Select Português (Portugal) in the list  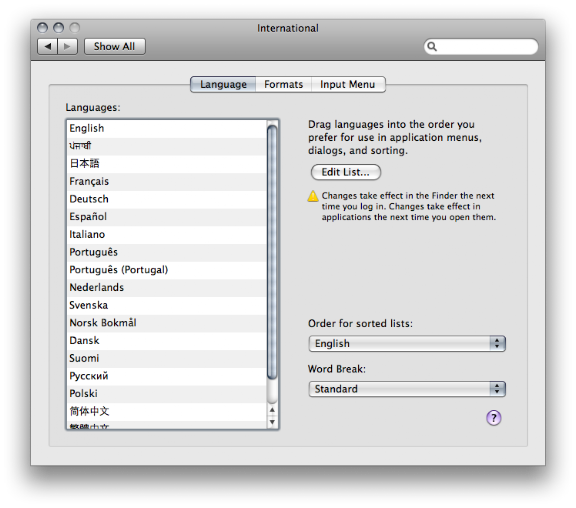coord(167,270)
